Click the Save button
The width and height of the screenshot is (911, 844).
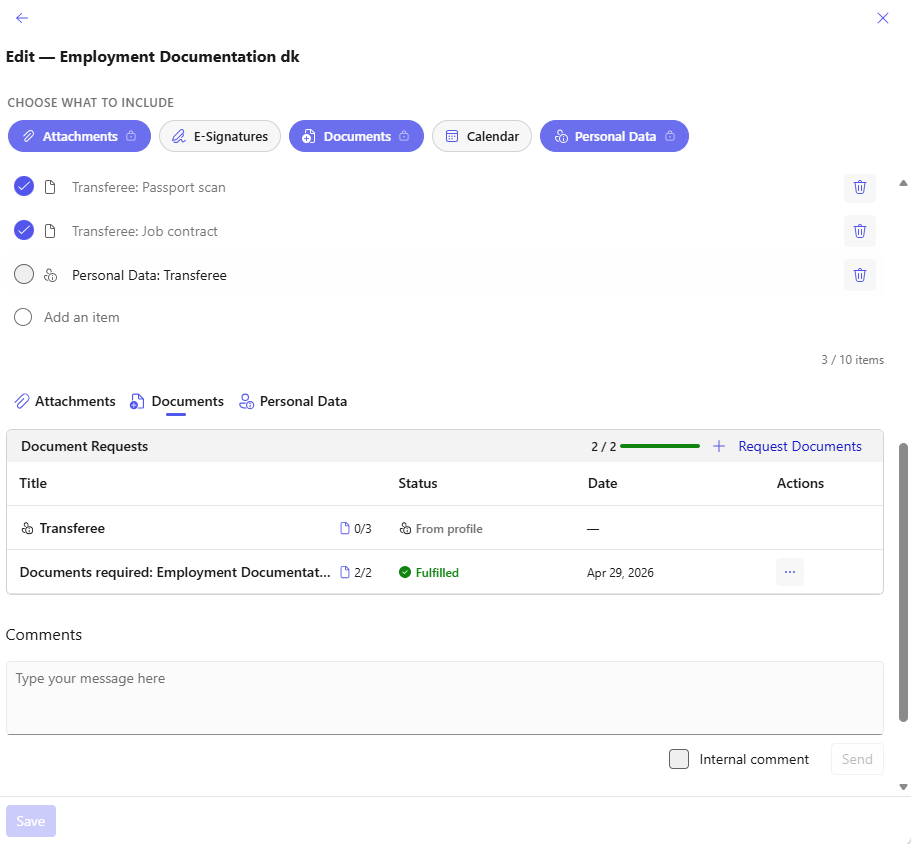pyautogui.click(x=31, y=821)
